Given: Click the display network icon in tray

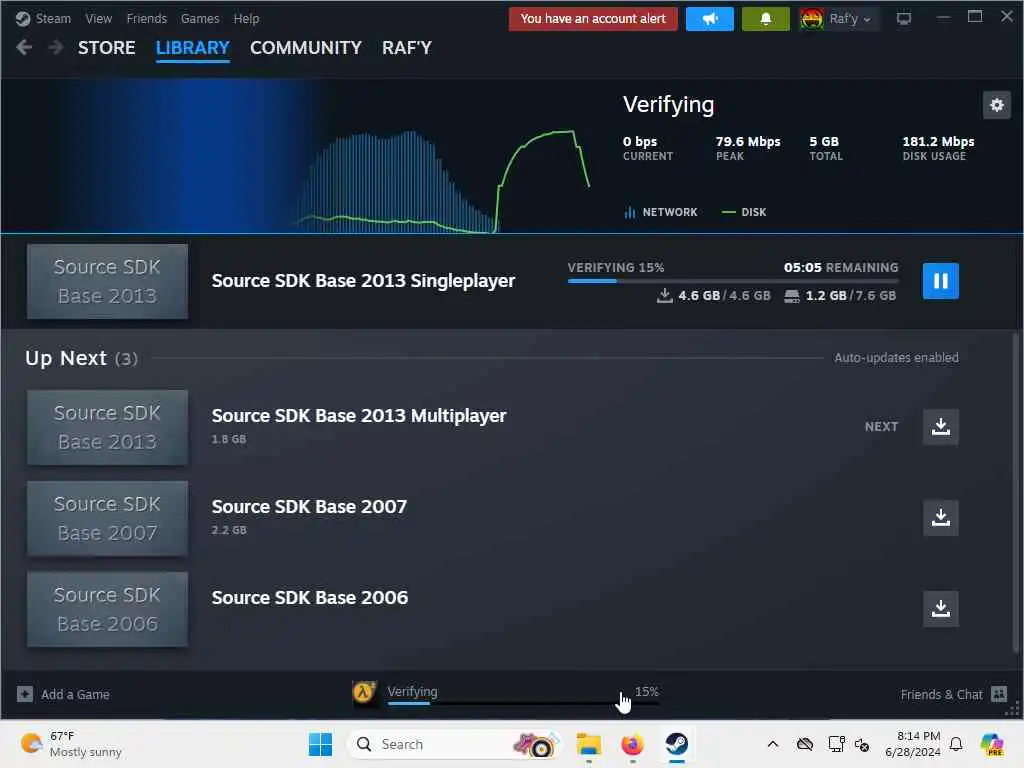Looking at the screenshot, I should pos(837,744).
